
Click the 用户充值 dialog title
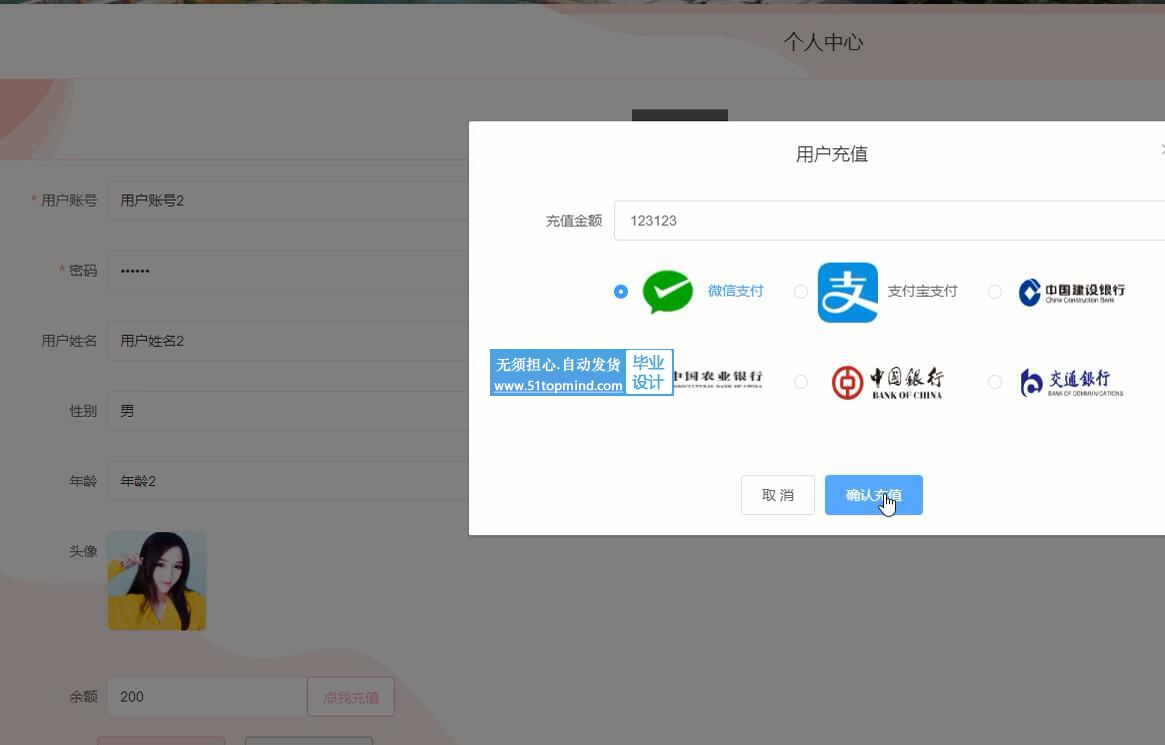[x=831, y=154]
